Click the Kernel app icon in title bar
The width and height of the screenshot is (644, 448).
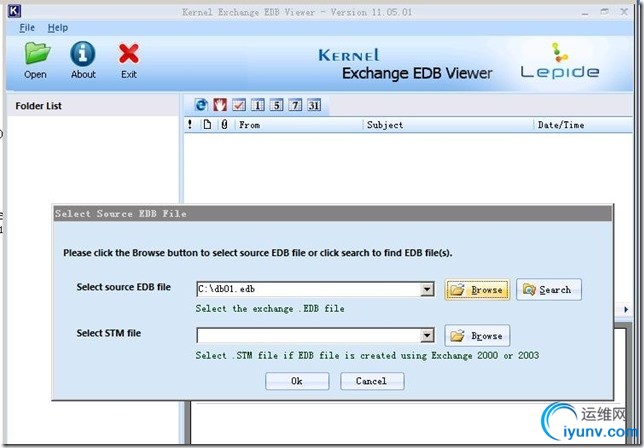(x=14, y=11)
